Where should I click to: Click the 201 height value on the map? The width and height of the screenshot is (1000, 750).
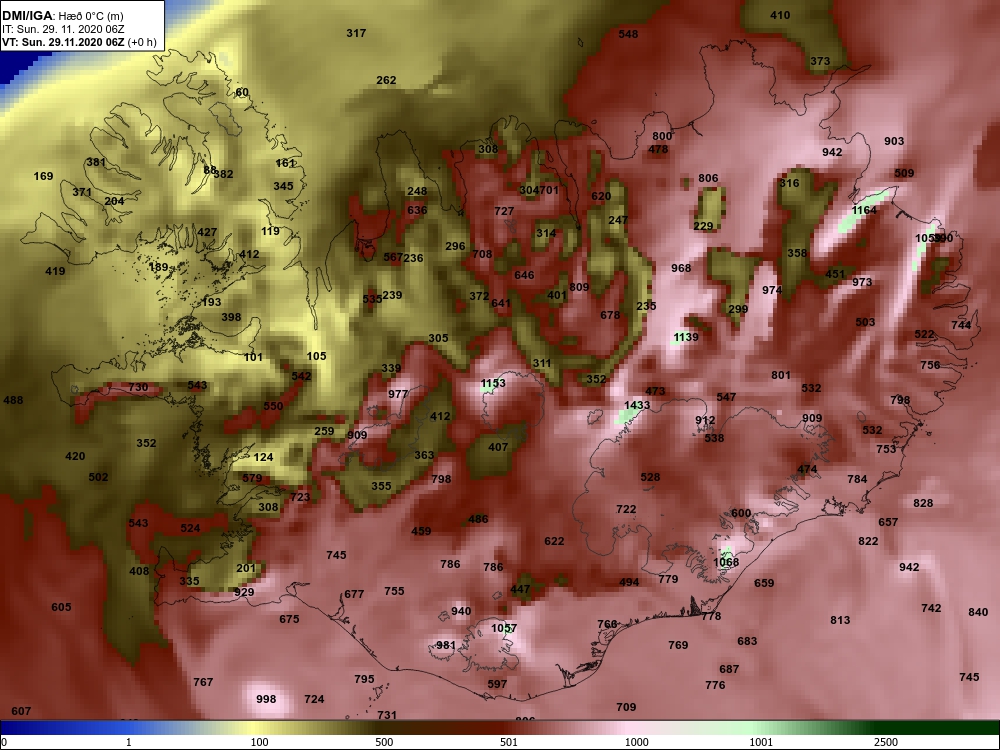click(x=246, y=568)
